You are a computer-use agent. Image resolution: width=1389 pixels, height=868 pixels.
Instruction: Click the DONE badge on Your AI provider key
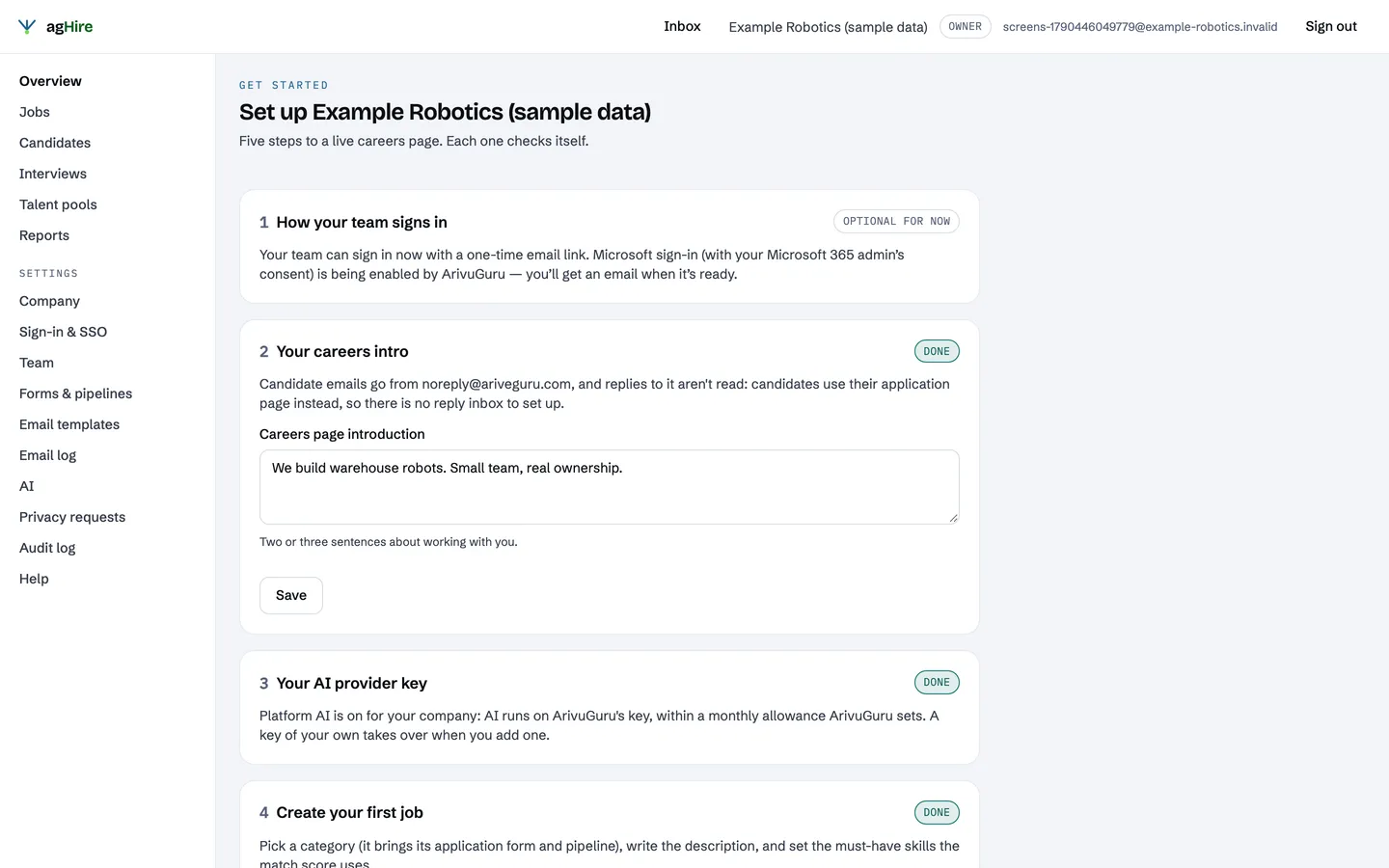point(937,683)
